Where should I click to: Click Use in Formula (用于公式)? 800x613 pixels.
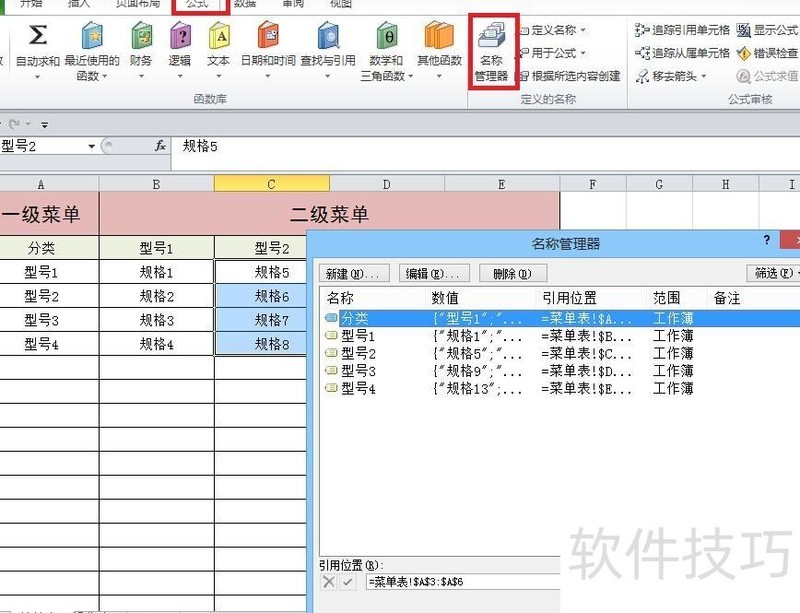click(x=554, y=53)
